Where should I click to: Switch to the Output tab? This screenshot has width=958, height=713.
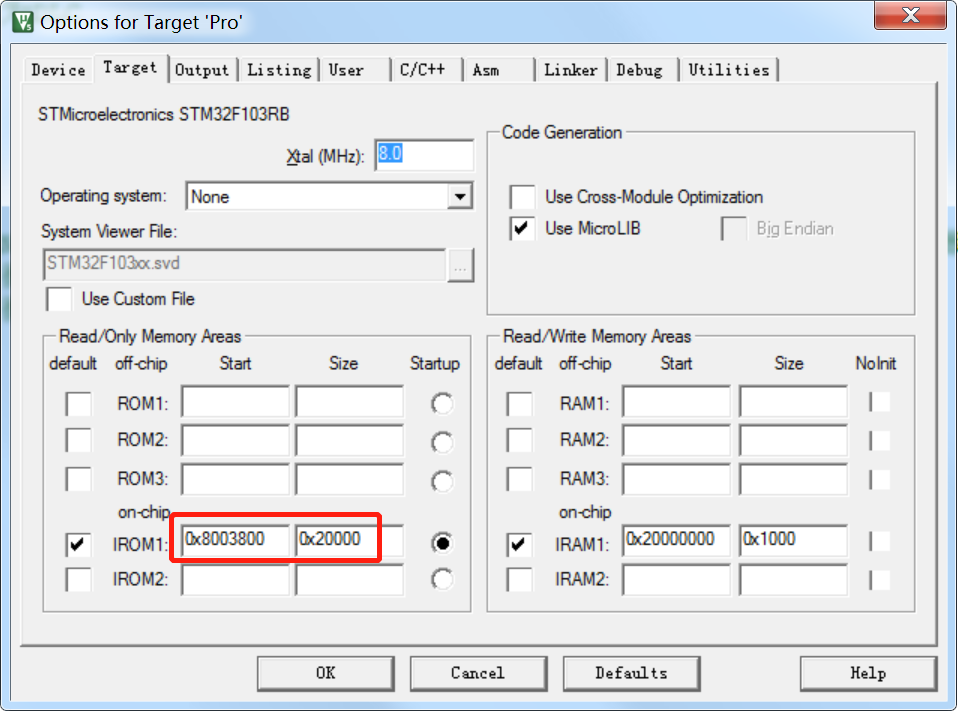202,70
